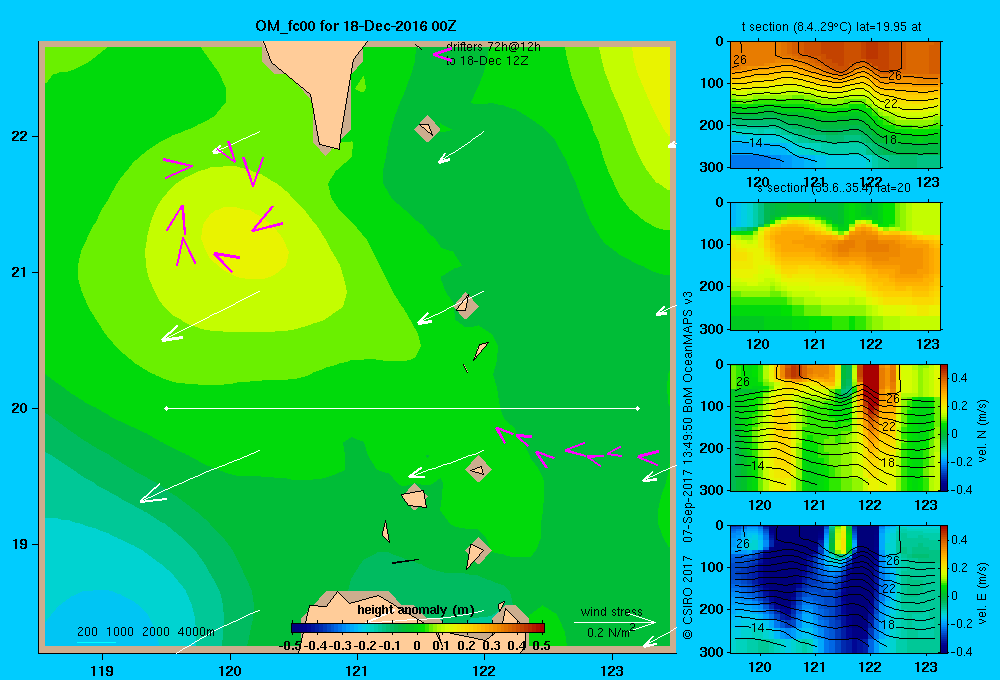Click the 26 contour label in temperature section
Viewport: 1000px width, 680px height.
pos(740,60)
